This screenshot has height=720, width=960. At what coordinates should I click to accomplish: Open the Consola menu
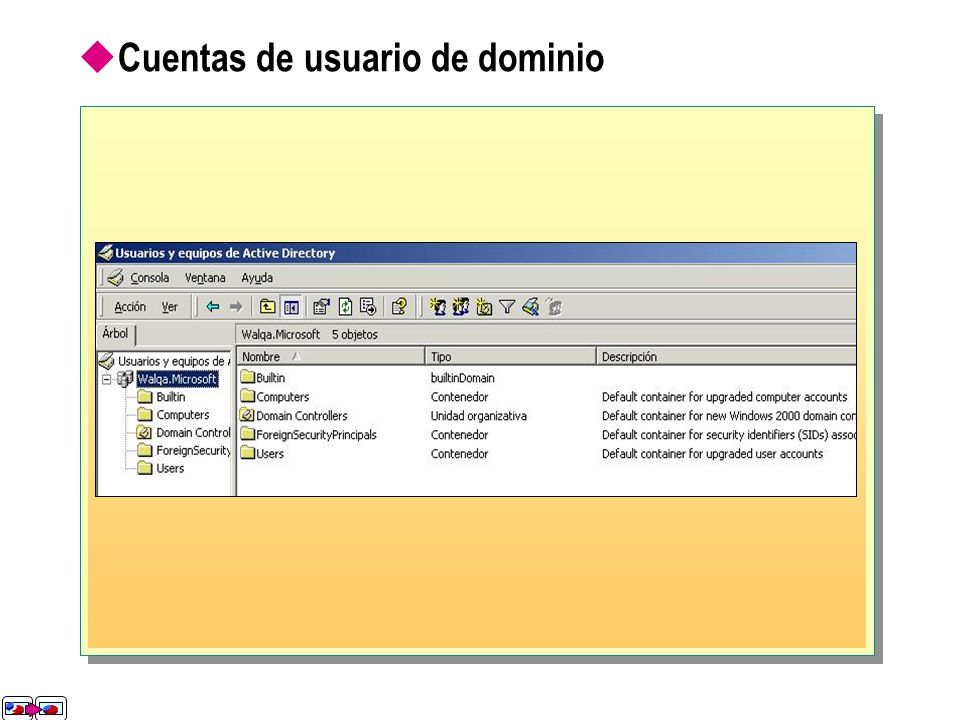pyautogui.click(x=149, y=278)
